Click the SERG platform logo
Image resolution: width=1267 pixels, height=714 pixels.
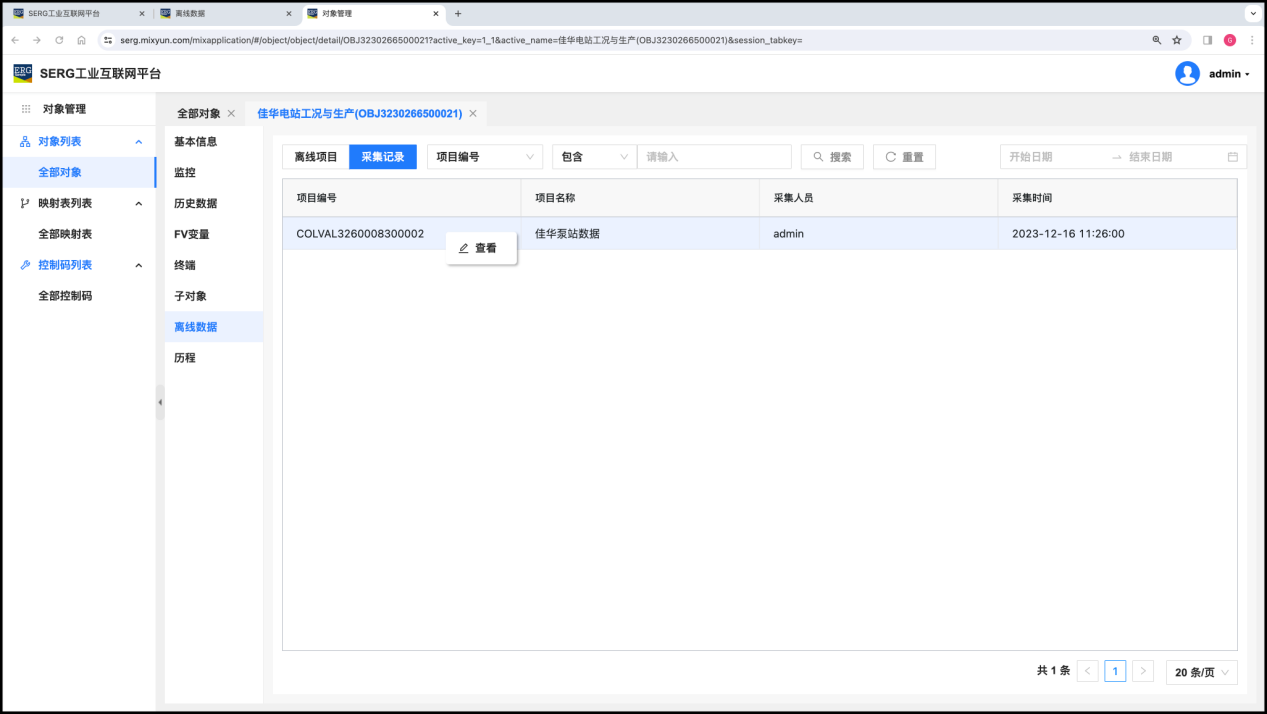point(23,73)
